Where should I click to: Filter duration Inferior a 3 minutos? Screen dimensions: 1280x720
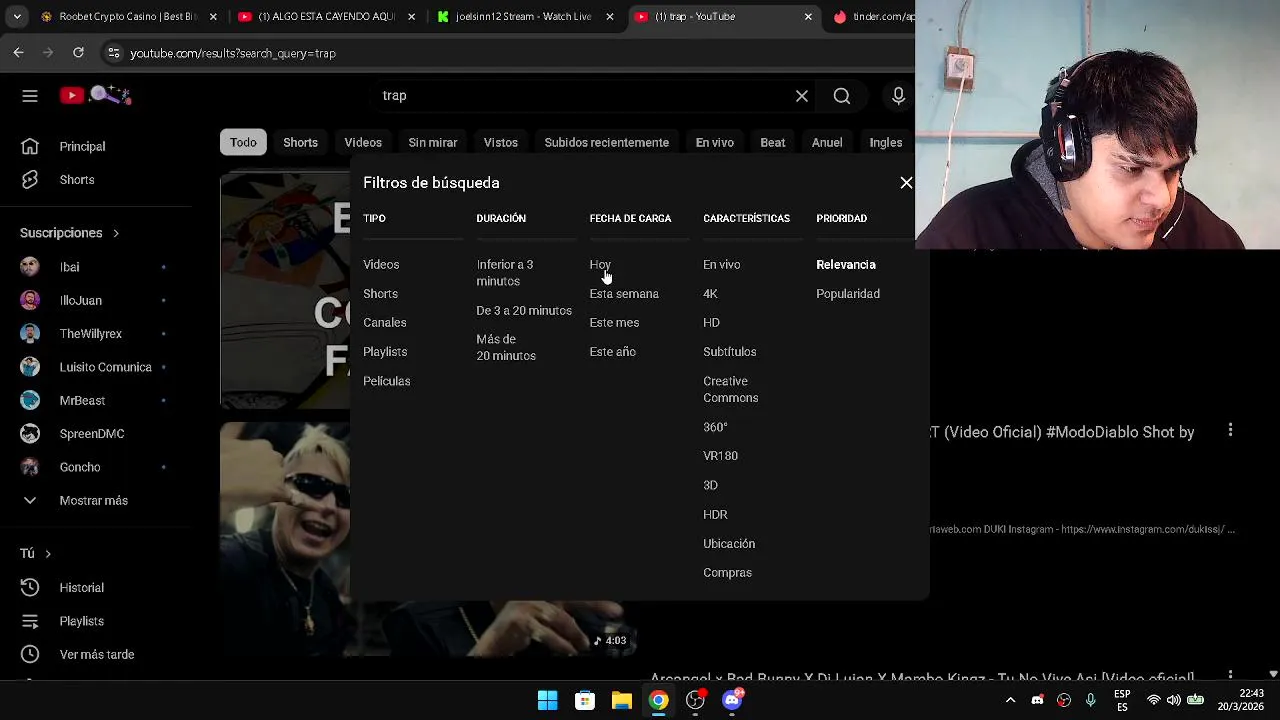pos(505,273)
